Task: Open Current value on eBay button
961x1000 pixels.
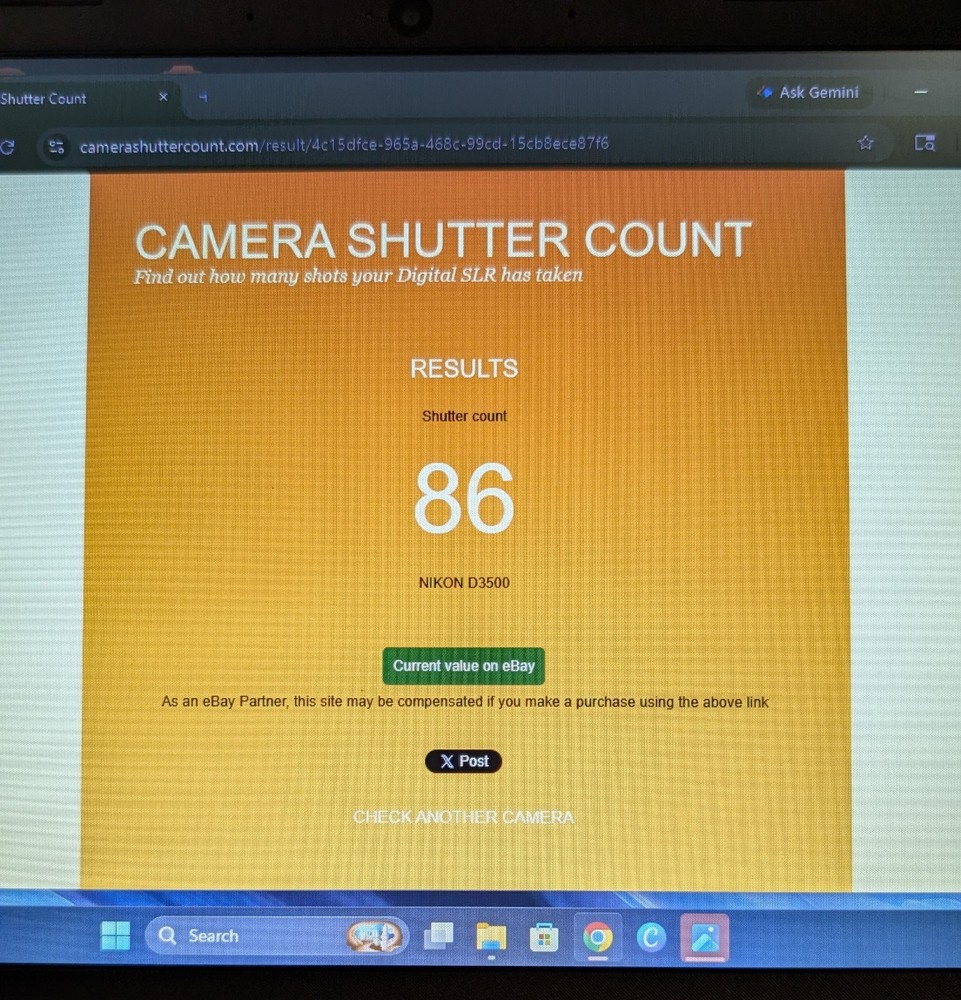Action: [x=464, y=666]
